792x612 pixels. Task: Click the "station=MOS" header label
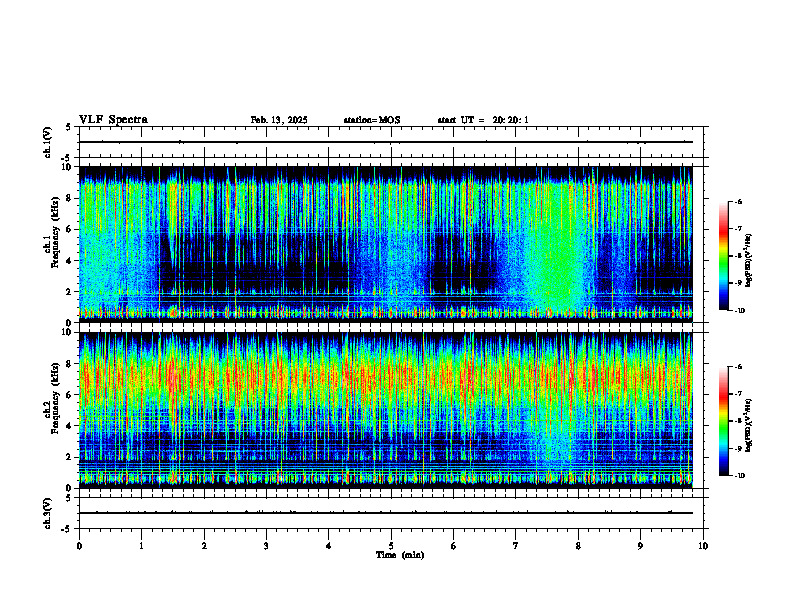pos(372,120)
